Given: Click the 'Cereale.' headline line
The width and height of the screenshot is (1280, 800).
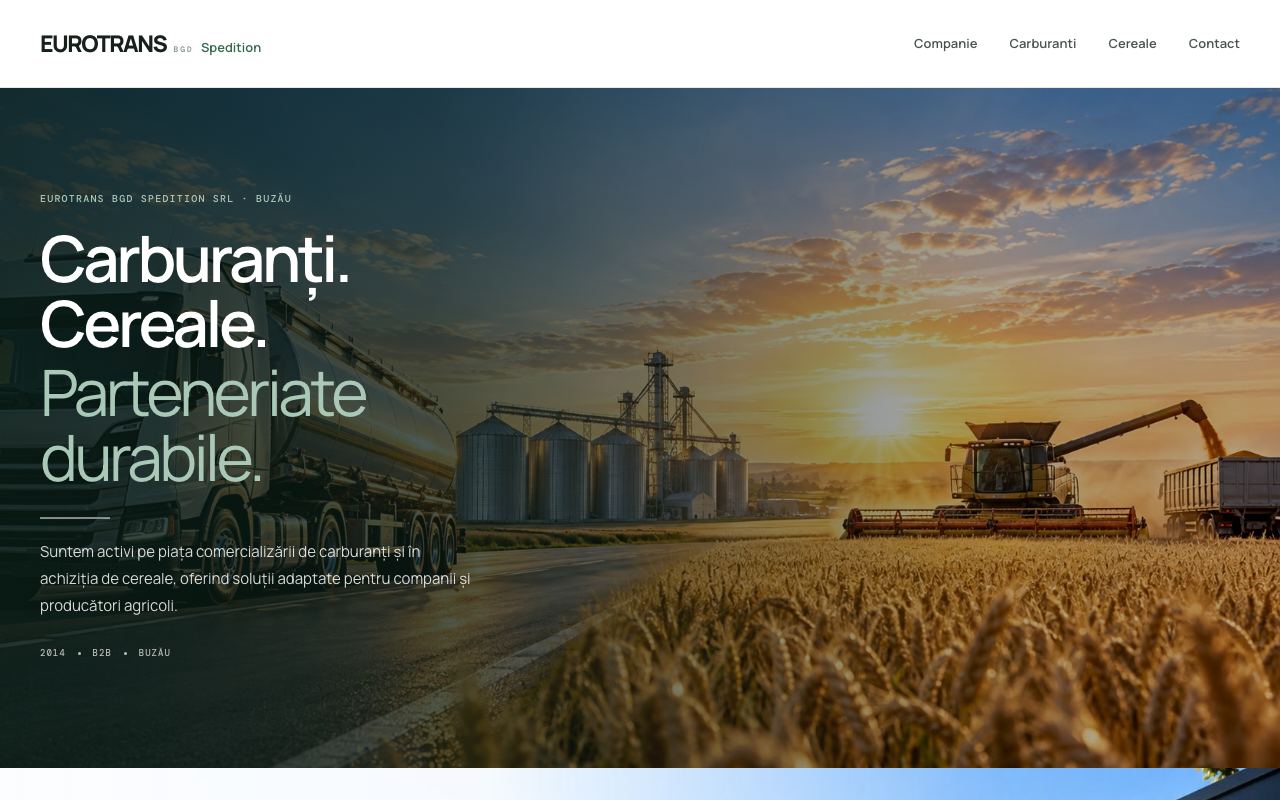Looking at the screenshot, I should (x=154, y=325).
